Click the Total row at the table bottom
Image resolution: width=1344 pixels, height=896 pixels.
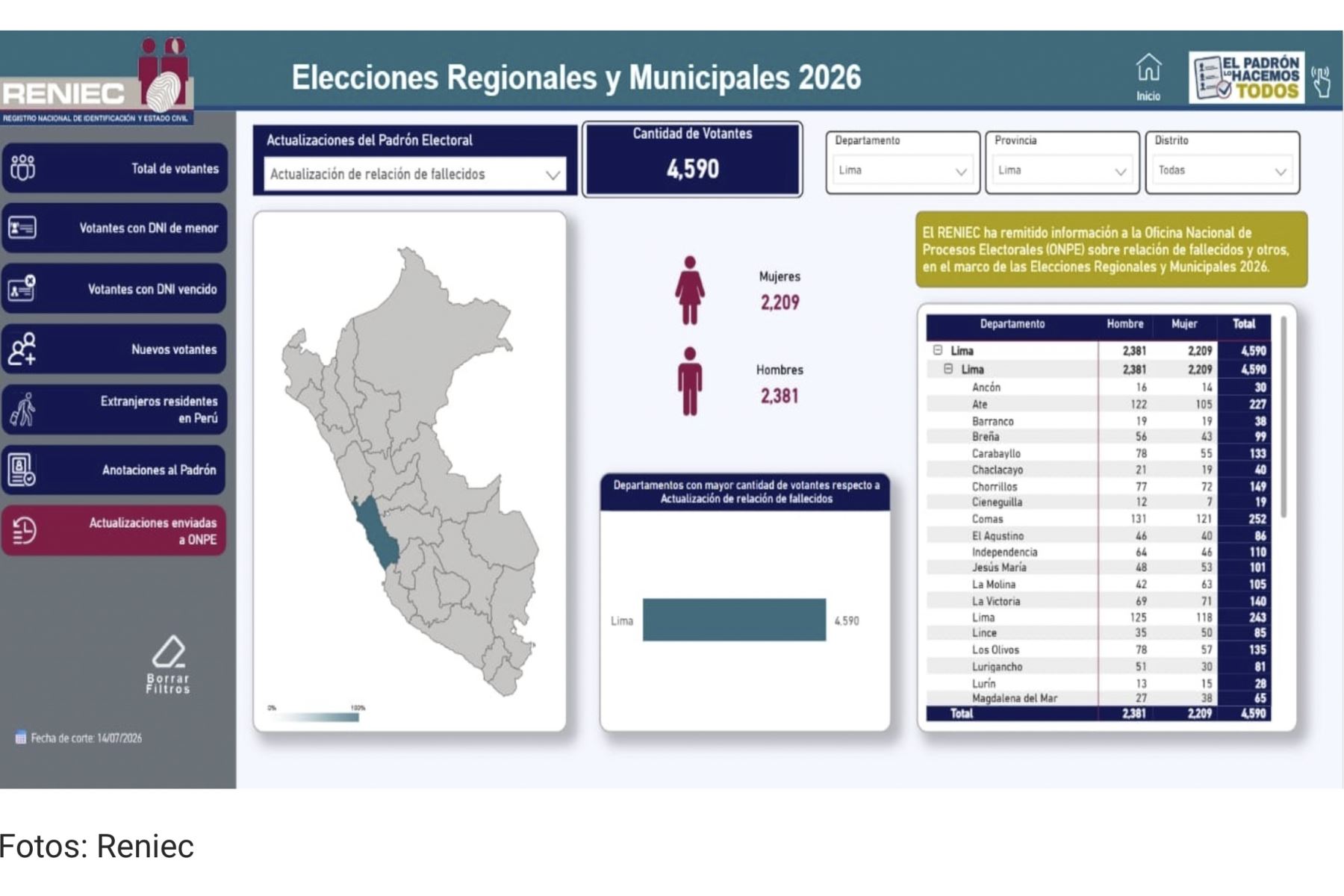tap(1098, 714)
